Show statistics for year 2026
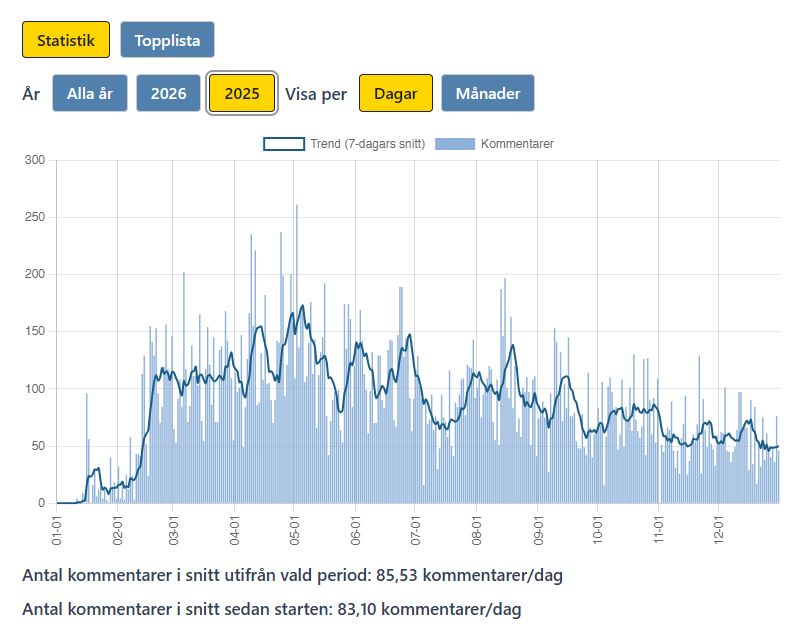This screenshot has height=638, width=802. click(x=168, y=94)
